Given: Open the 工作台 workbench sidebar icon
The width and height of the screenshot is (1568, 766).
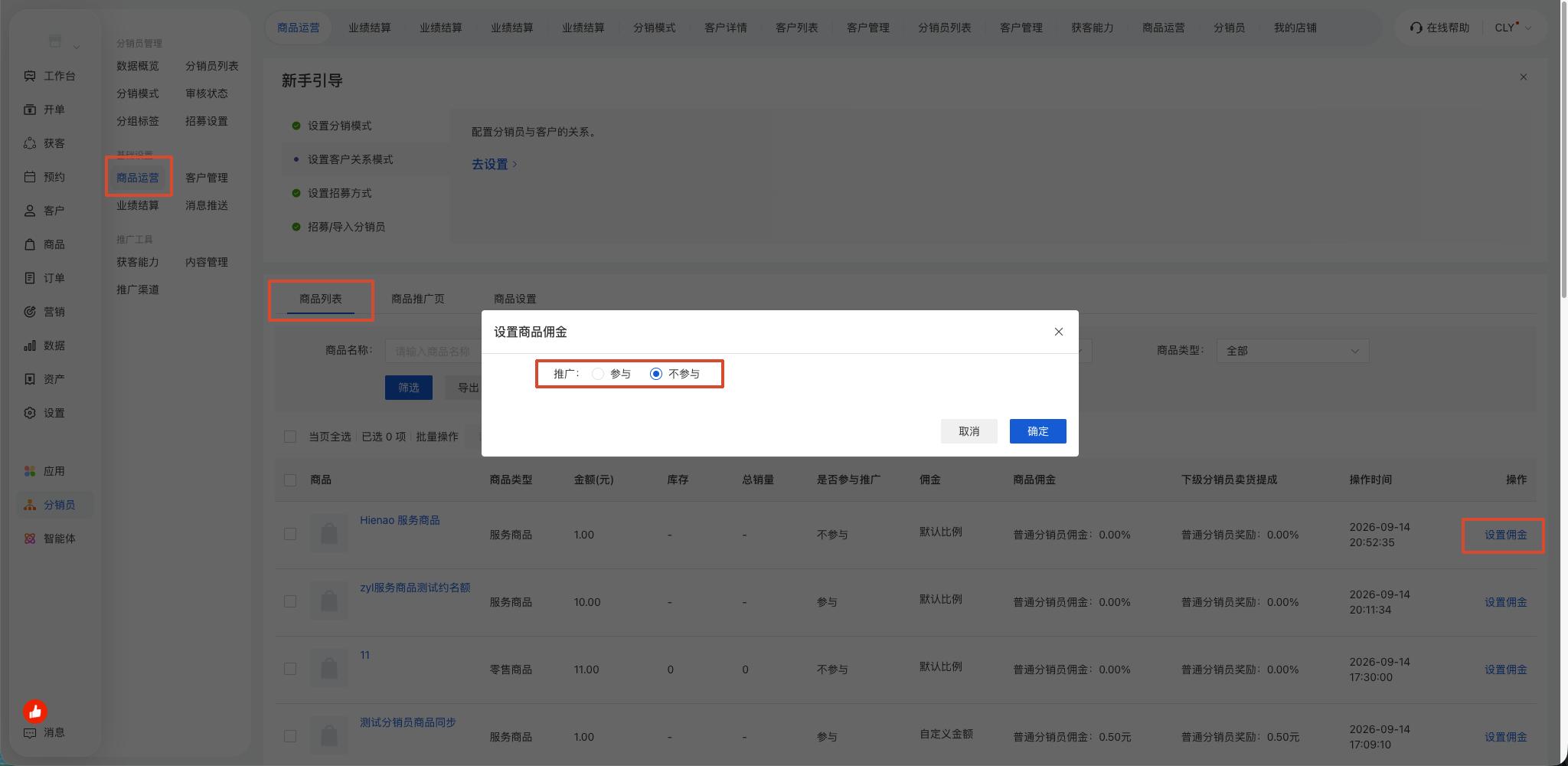Looking at the screenshot, I should pos(30,76).
